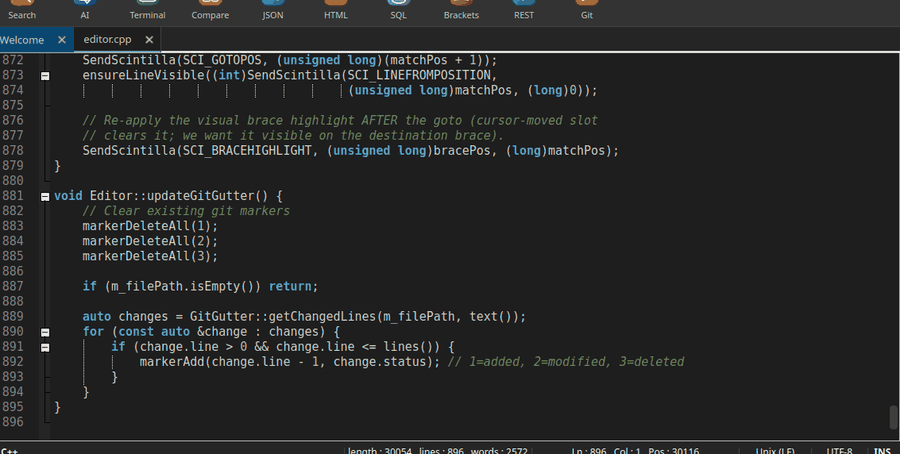Open the Search tool in toolbar
900x454 pixels.
click(22, 10)
